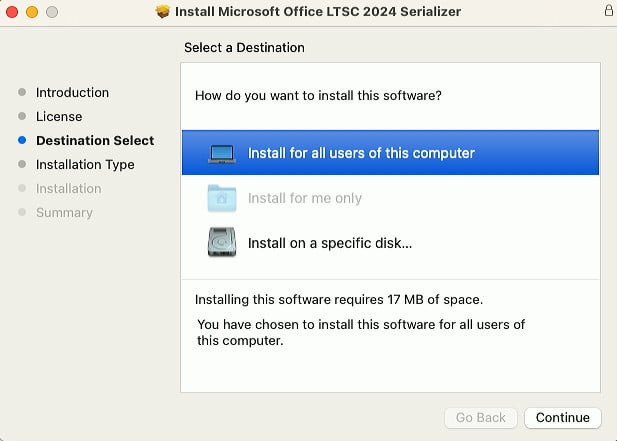Click the window title text

(x=318, y=11)
